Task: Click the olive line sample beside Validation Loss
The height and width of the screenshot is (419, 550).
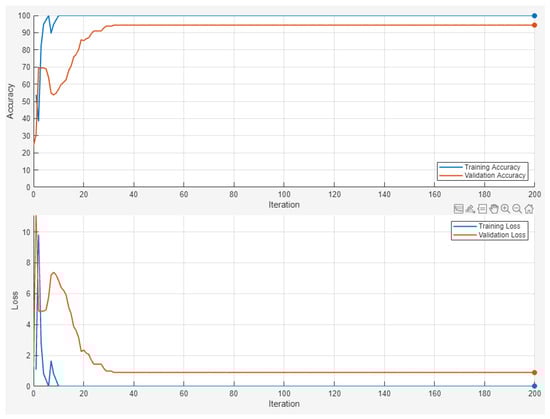Action: coord(465,235)
